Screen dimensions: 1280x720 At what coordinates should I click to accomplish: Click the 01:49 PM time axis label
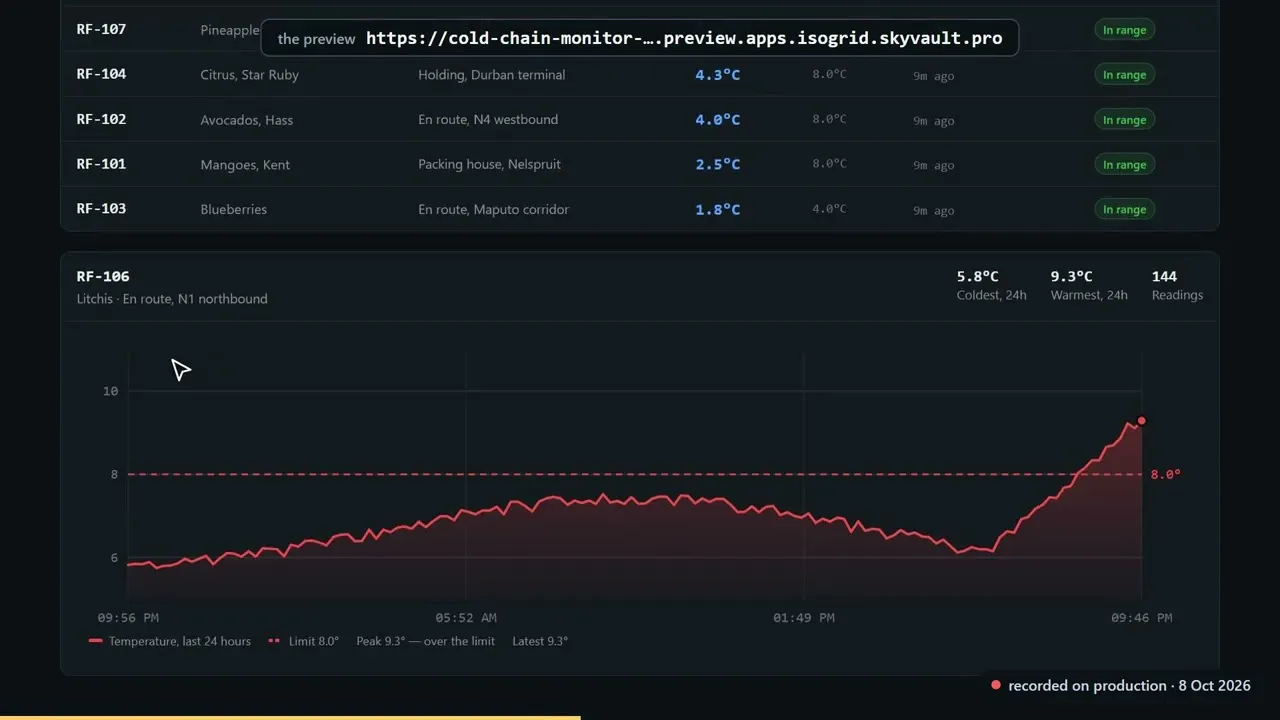coord(804,618)
